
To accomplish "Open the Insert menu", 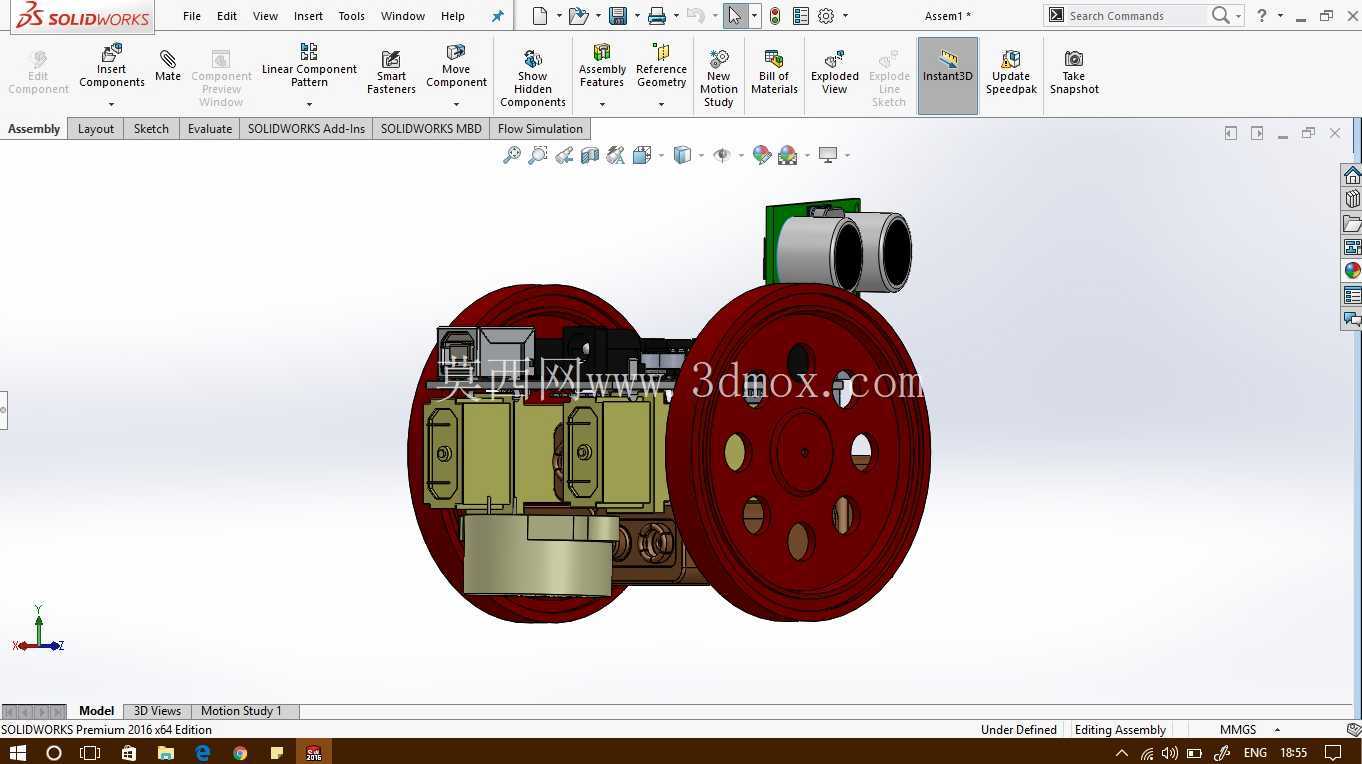I will click(x=308, y=16).
